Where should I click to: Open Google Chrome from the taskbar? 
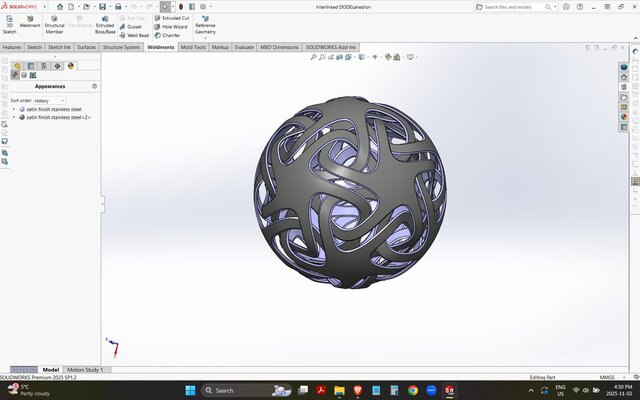pos(413,390)
